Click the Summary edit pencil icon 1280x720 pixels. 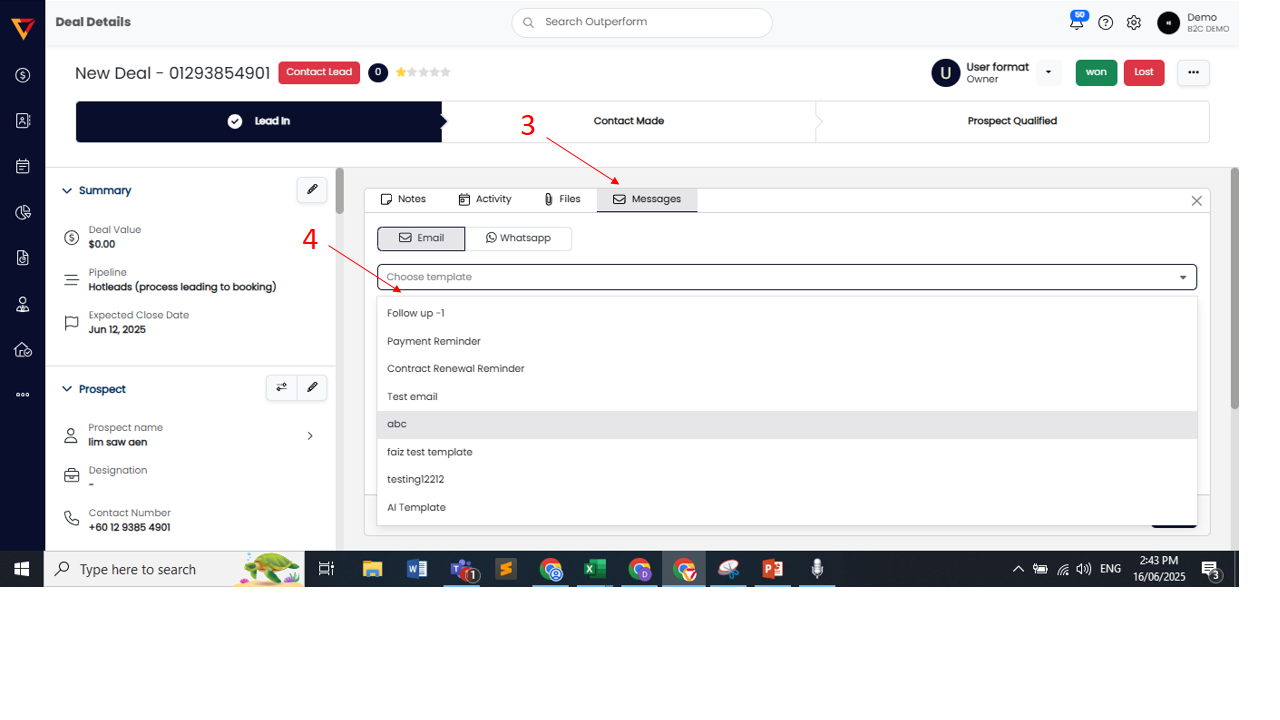tap(312, 190)
